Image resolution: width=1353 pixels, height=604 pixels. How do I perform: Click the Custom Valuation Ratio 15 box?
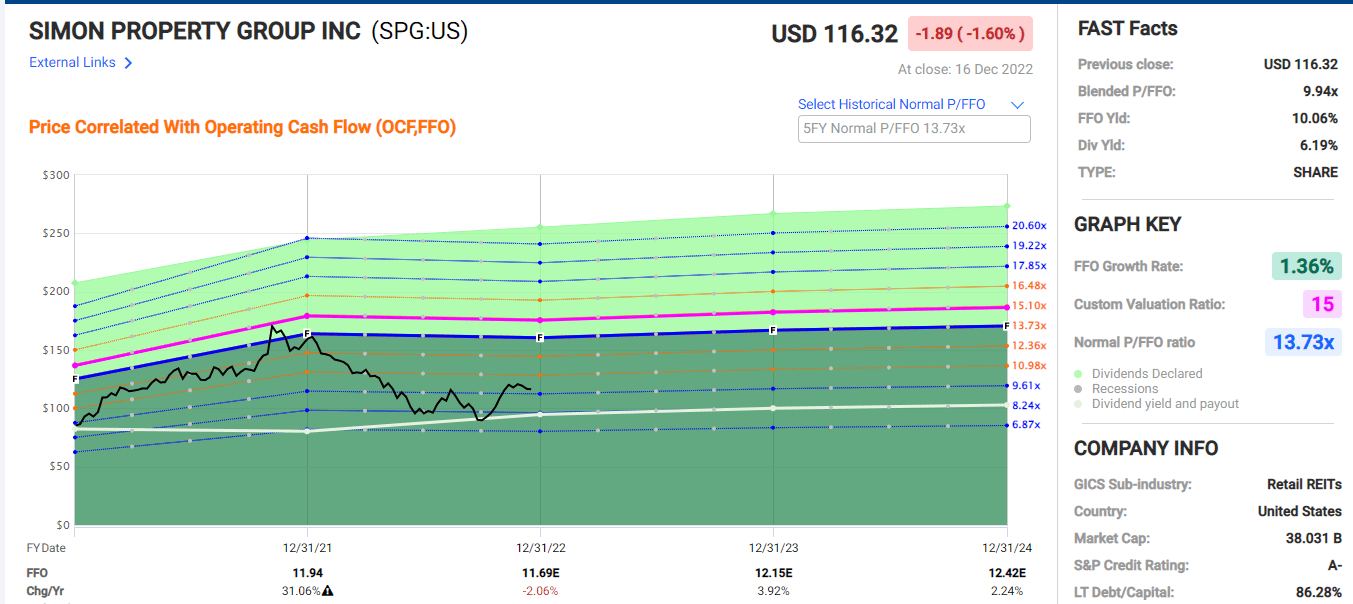tap(1323, 304)
